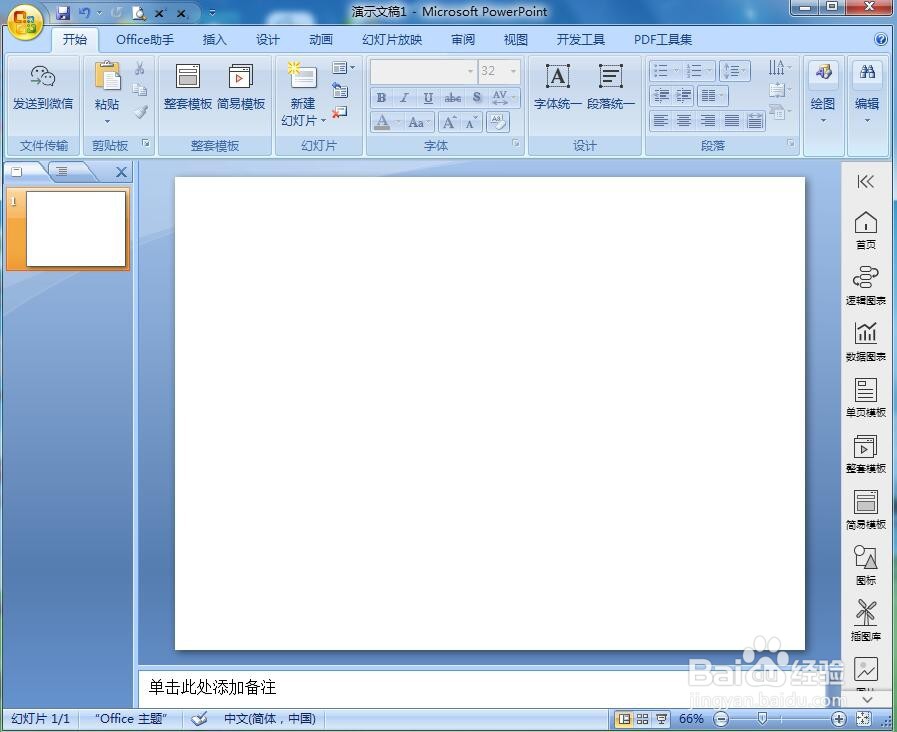
Task: Toggle Underline formatting
Action: (x=428, y=98)
